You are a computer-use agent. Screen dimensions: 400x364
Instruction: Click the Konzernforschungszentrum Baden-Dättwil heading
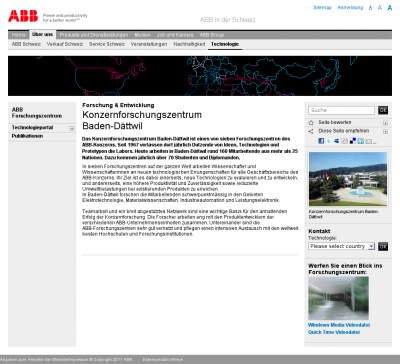(142, 120)
